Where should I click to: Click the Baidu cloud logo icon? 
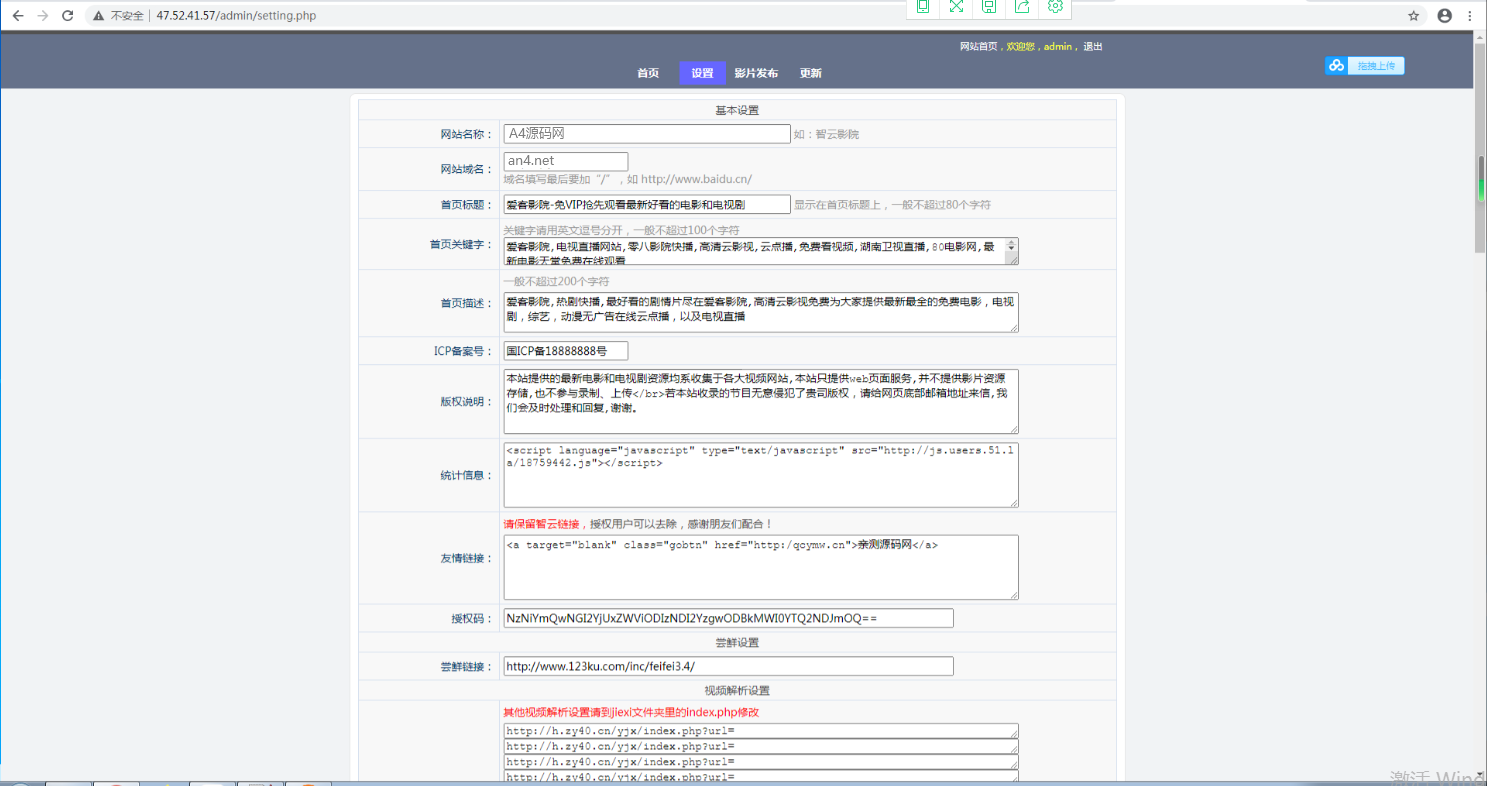pos(1337,66)
